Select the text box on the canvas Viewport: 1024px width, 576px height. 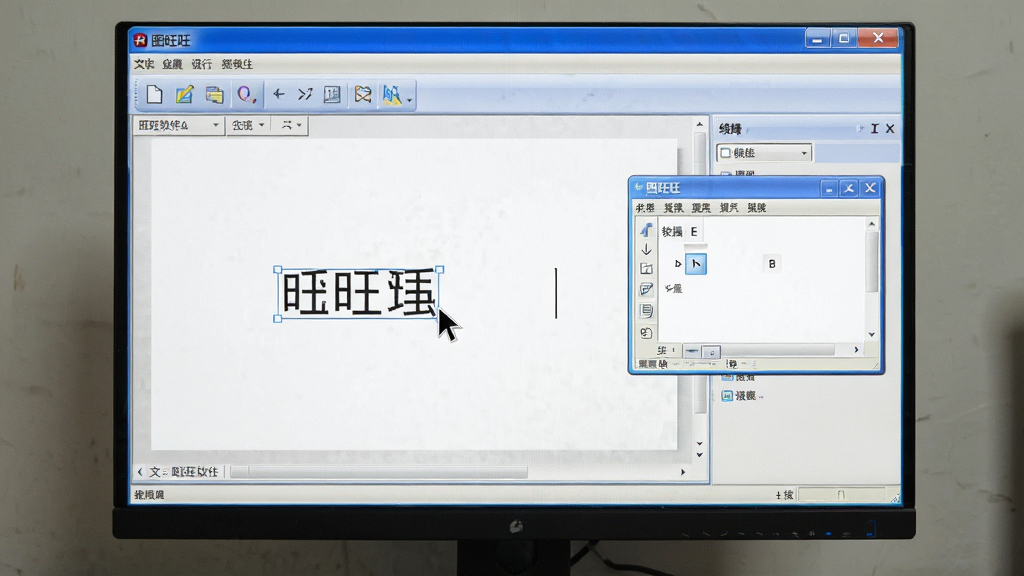click(x=359, y=294)
